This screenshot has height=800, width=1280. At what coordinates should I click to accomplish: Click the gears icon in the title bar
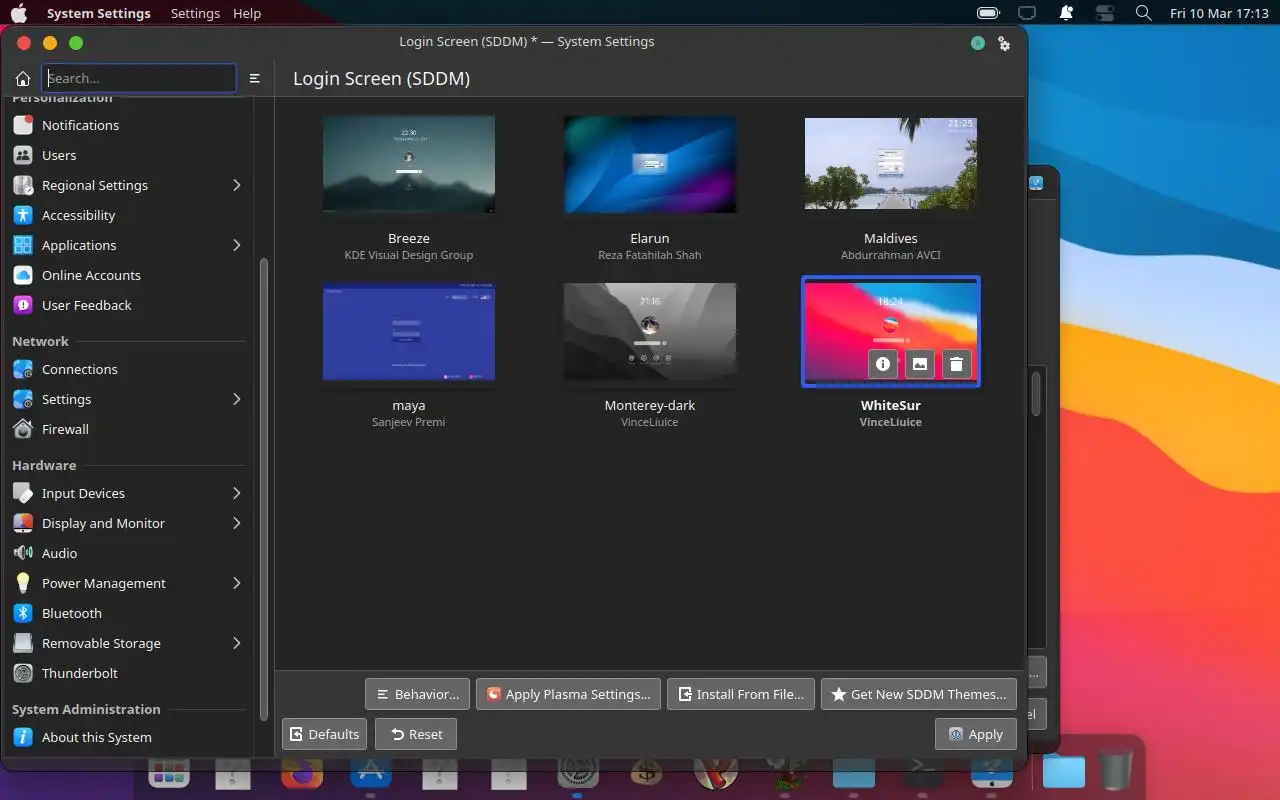pos(1004,43)
